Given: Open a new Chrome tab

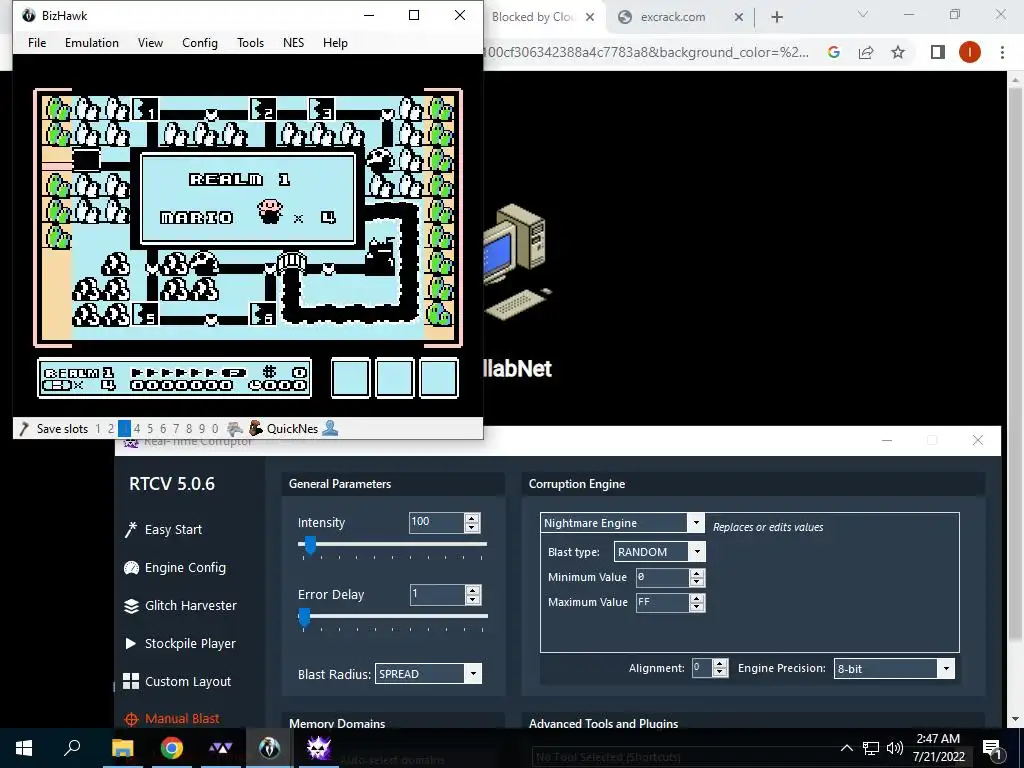Looking at the screenshot, I should [x=776, y=17].
